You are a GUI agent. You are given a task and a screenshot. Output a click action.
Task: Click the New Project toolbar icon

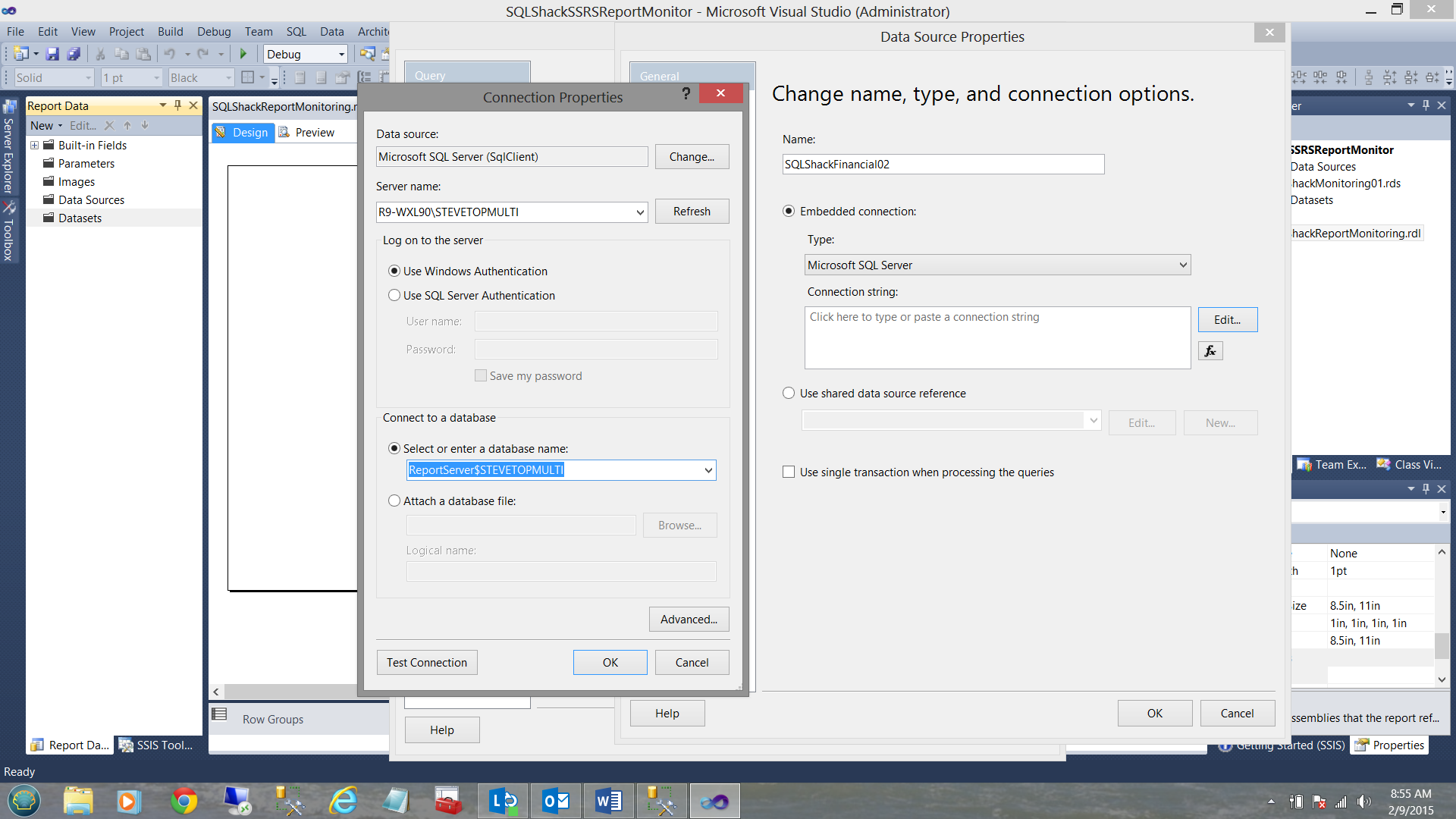coord(20,54)
